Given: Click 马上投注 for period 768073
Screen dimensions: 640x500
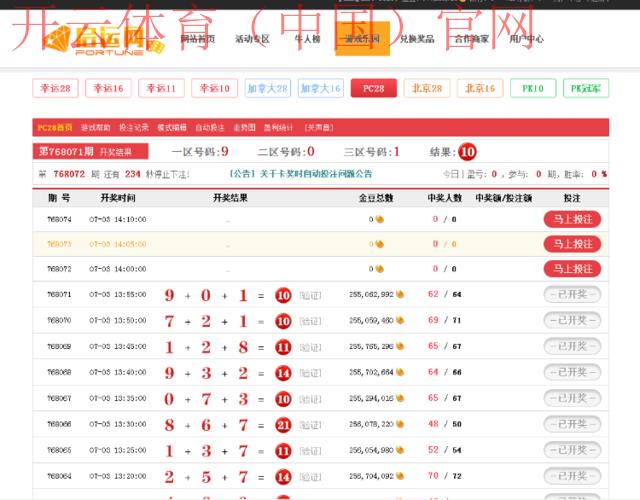Looking at the screenshot, I should [572, 244].
